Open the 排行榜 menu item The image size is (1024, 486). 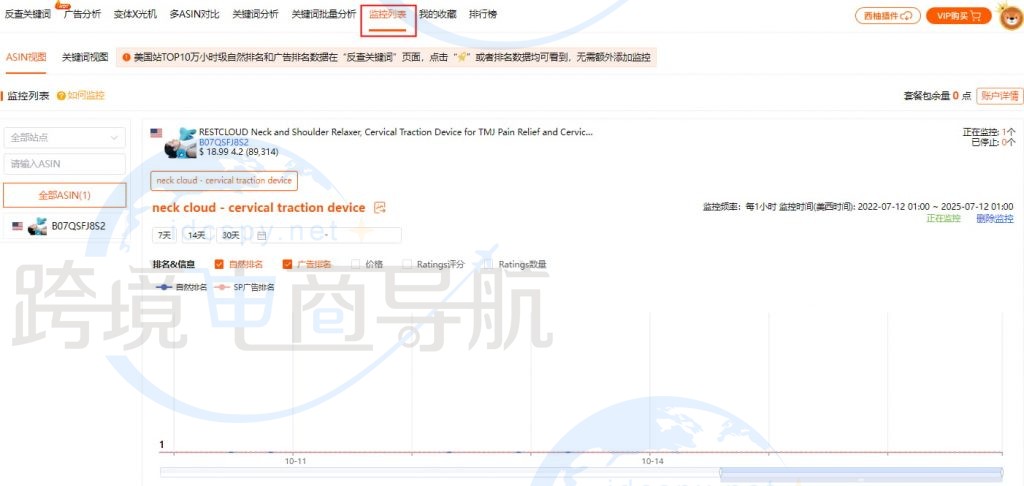(483, 15)
